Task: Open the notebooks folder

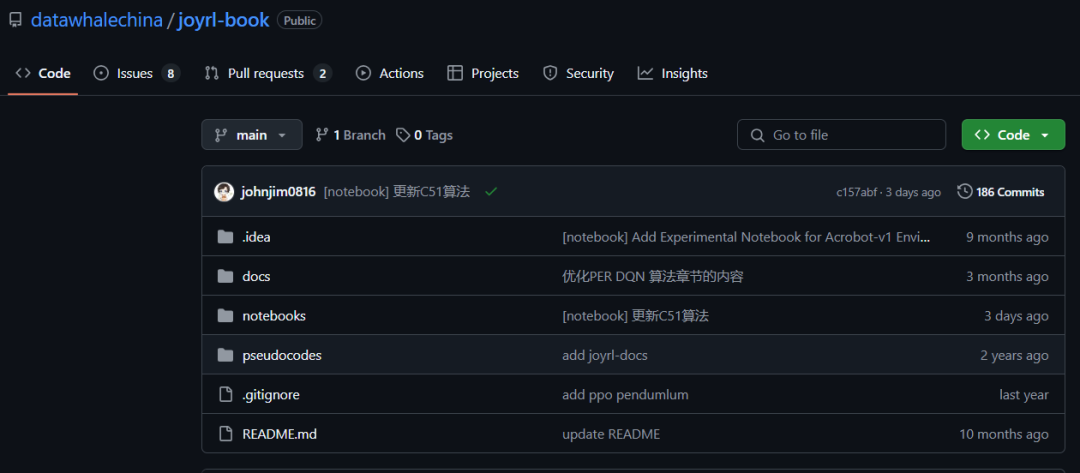Action: 274,316
